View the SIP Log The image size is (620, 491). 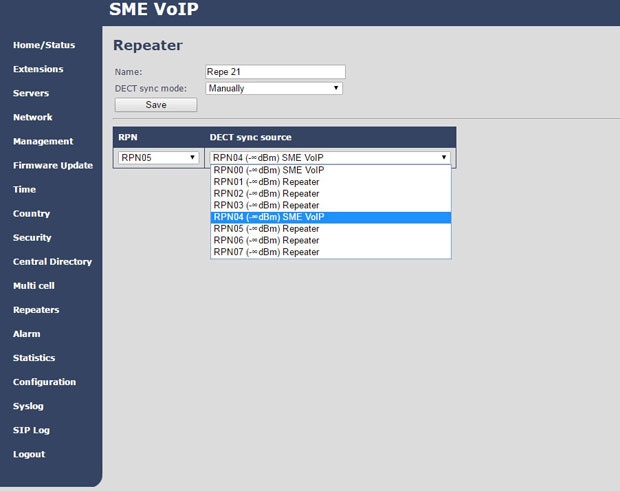point(31,431)
